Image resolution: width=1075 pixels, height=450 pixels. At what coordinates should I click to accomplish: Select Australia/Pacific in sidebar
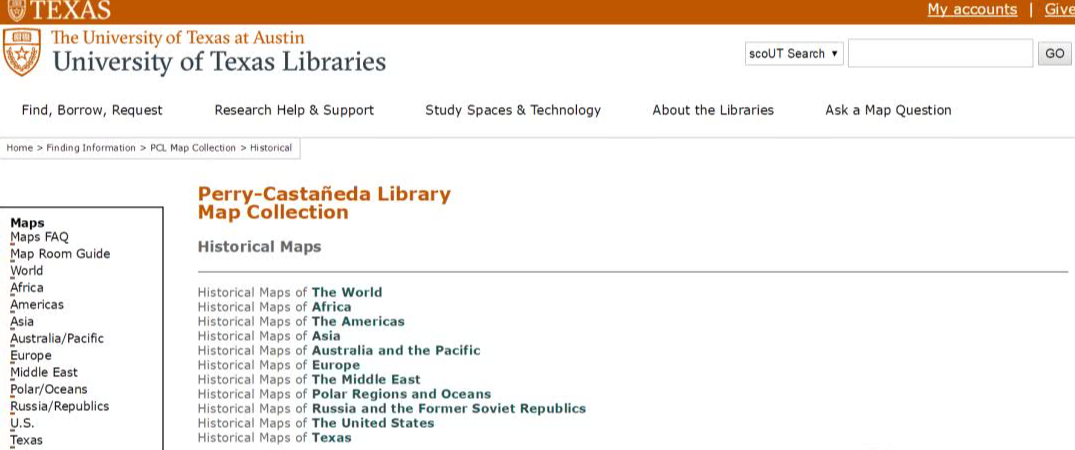coord(58,338)
